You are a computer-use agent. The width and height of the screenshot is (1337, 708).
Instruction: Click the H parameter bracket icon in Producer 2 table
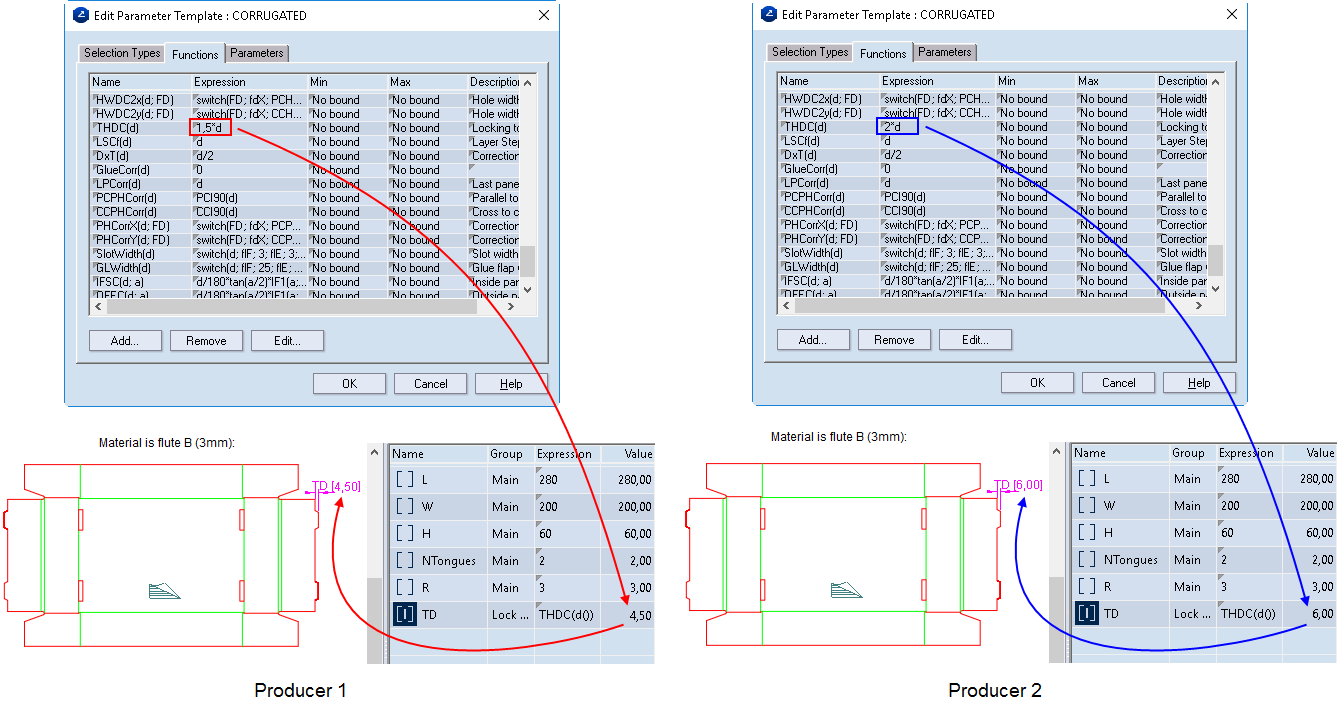pos(1087,533)
